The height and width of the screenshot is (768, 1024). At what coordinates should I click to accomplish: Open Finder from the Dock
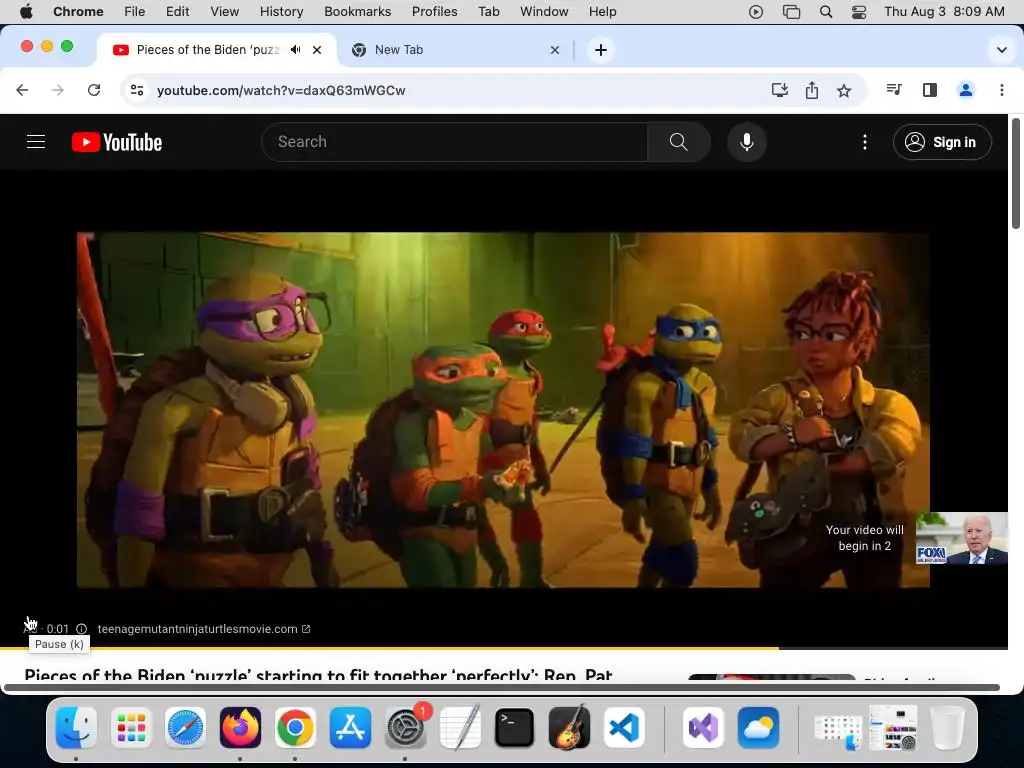[76, 727]
